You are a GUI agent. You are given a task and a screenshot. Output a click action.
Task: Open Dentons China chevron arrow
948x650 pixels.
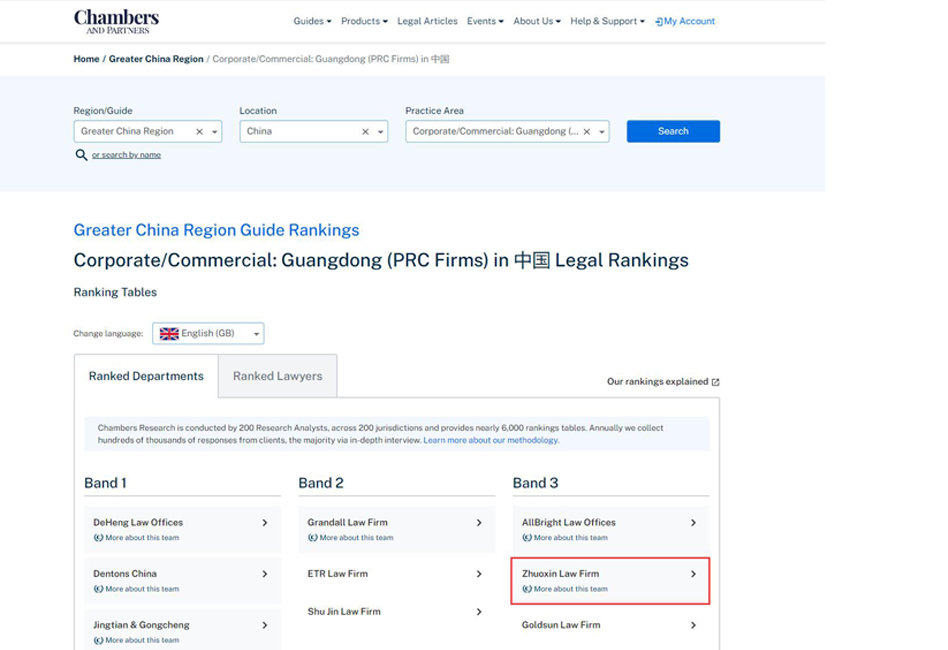265,574
